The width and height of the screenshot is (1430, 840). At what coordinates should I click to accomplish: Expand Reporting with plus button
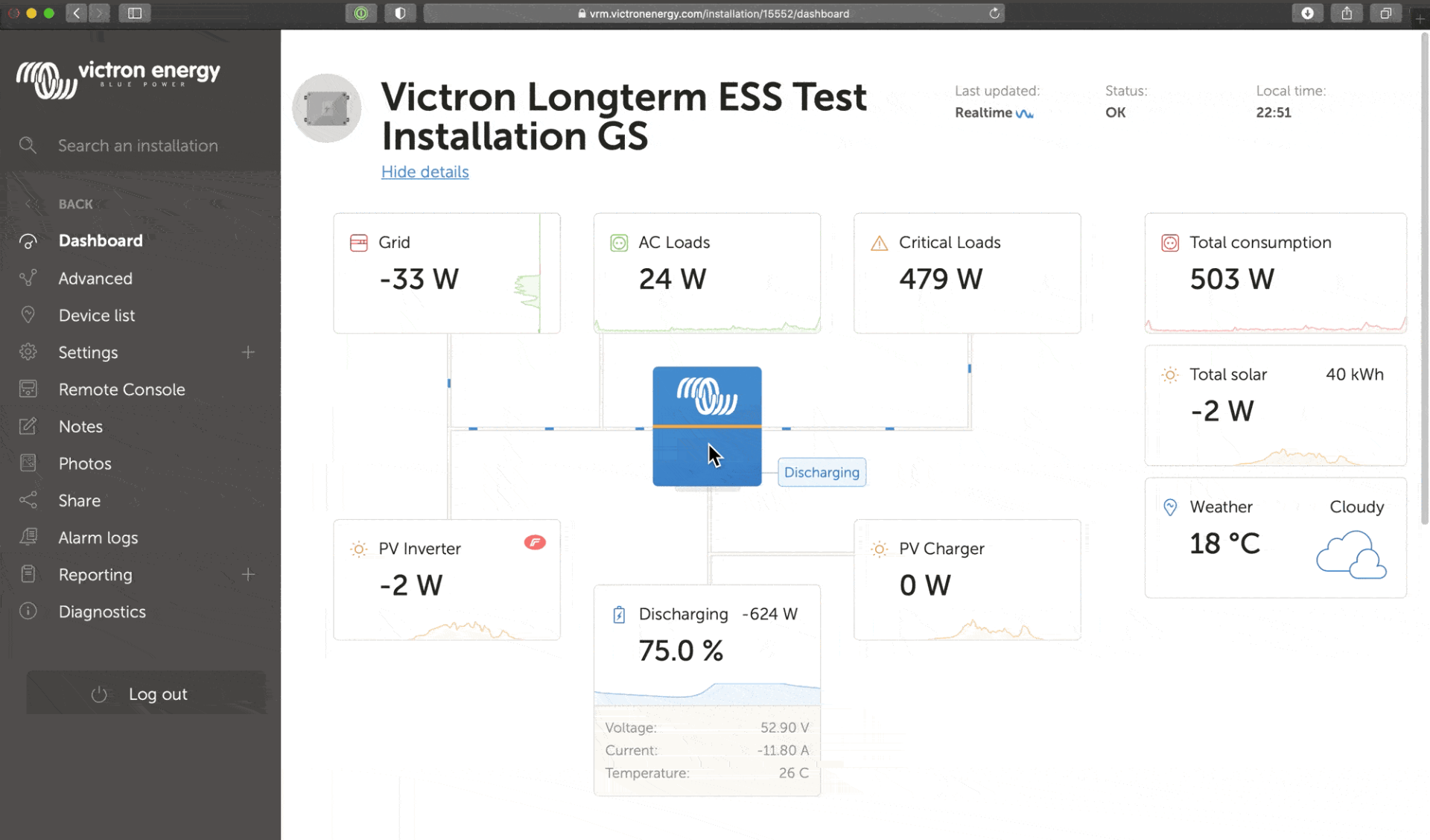click(x=249, y=574)
